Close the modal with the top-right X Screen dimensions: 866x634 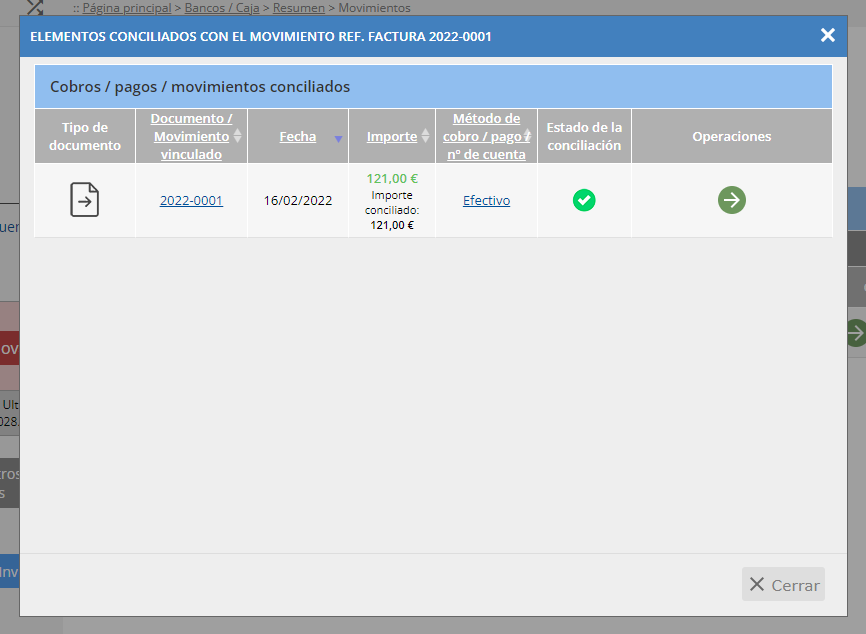pyautogui.click(x=827, y=35)
